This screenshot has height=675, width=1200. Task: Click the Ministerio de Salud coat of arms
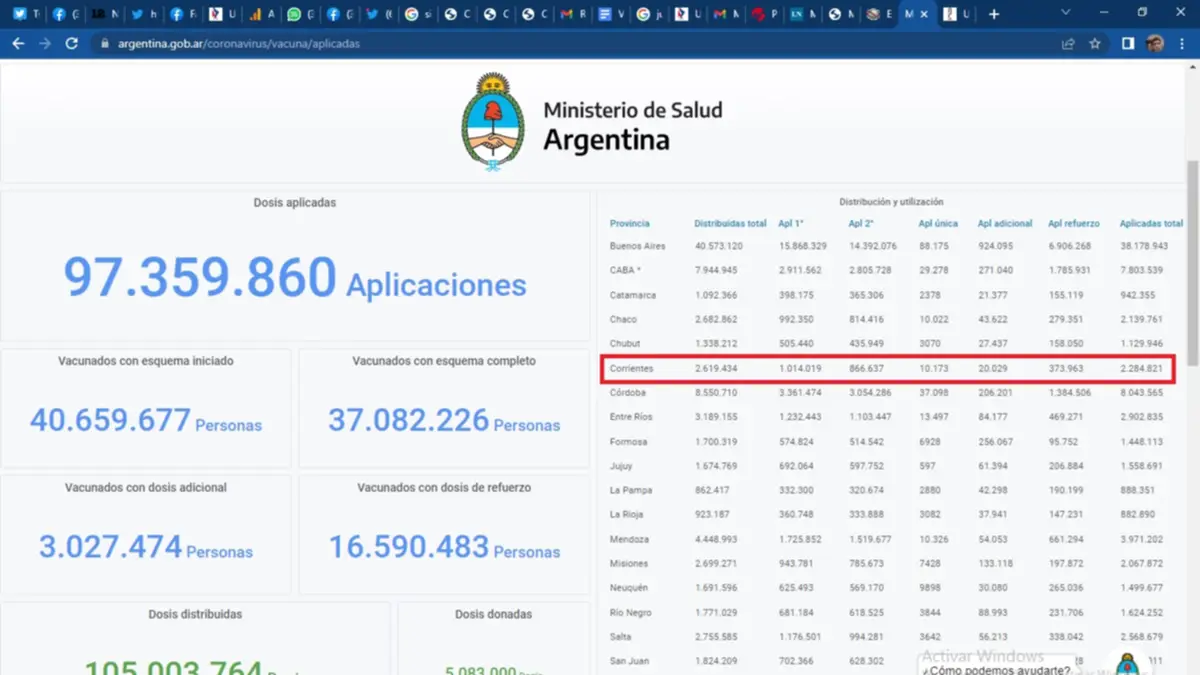click(x=492, y=122)
